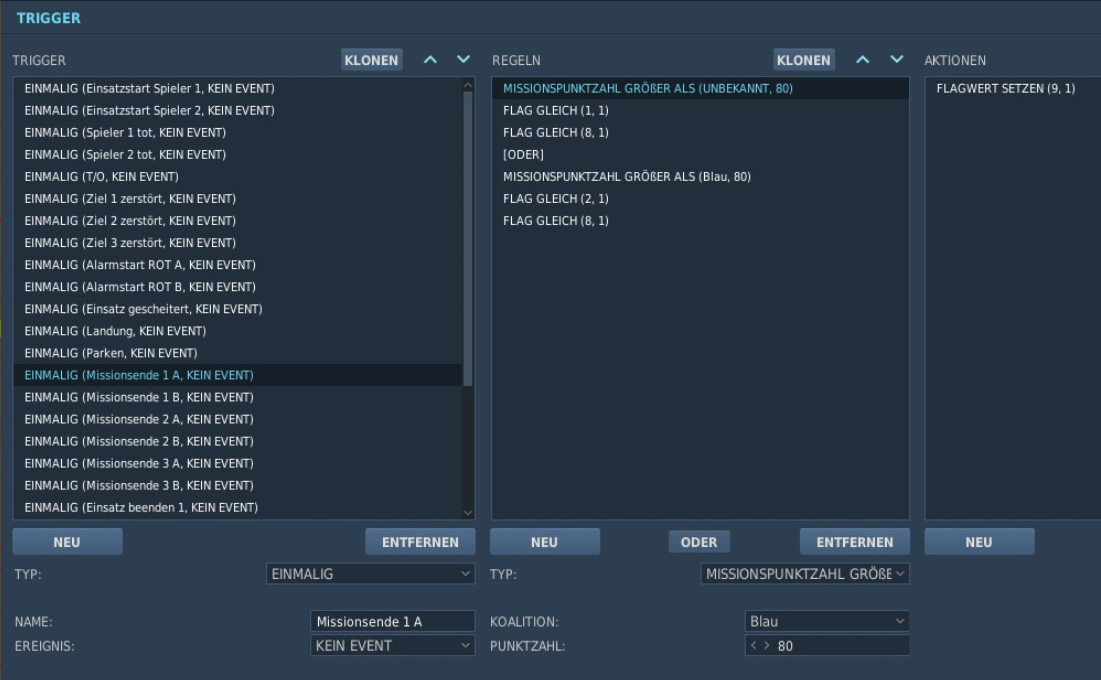Open the EREIGNIS dropdown KEIN EVENT
Image resolution: width=1101 pixels, height=680 pixels.
coord(393,646)
